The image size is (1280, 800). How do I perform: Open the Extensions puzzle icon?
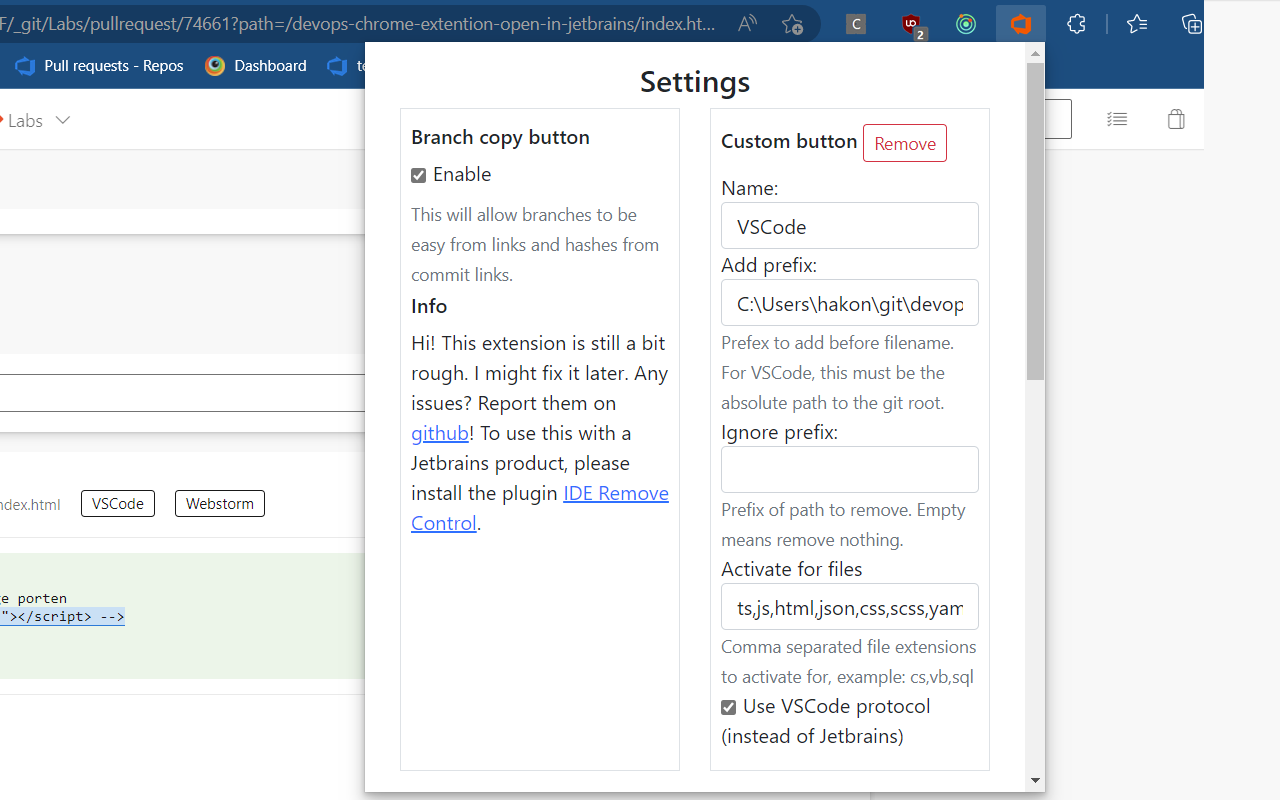(1076, 24)
